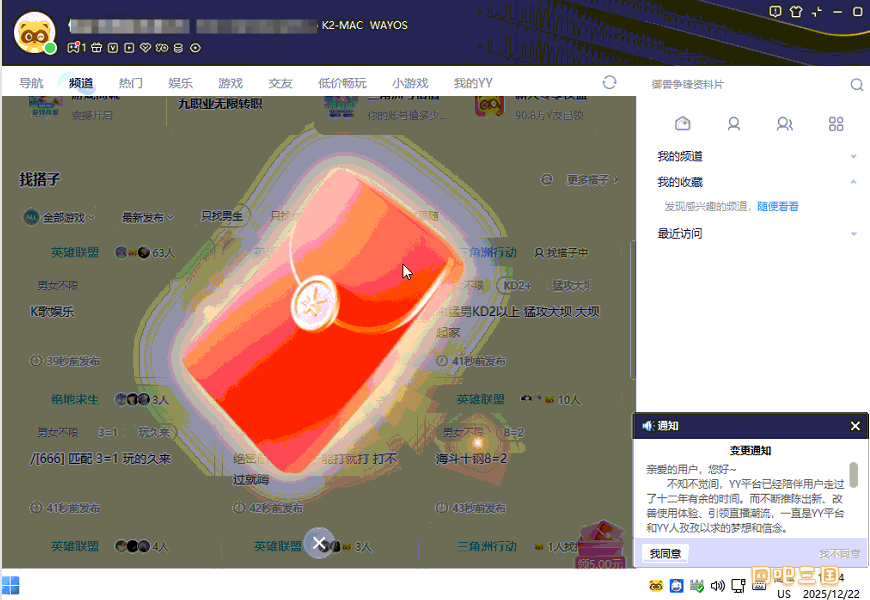Click the main content vertical scrollbar
Screen dimensions: 870x600
[633, 311]
